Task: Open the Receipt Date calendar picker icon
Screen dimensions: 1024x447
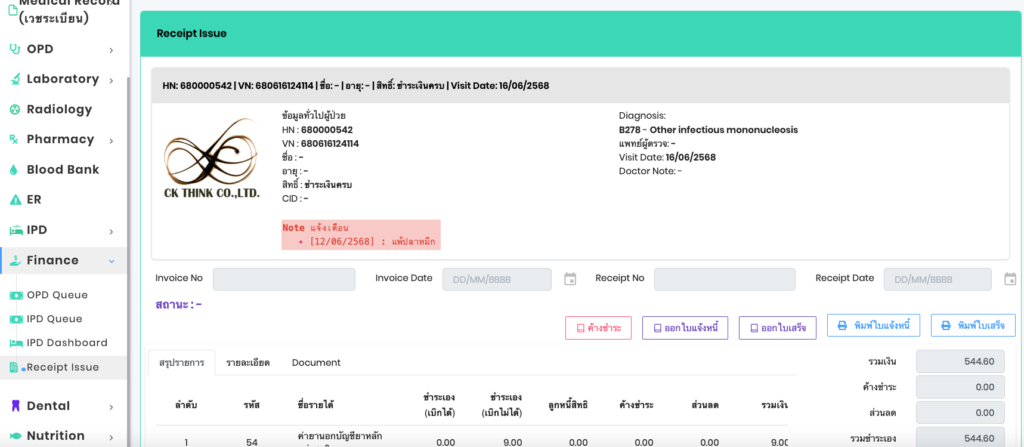Action: click(1010, 279)
